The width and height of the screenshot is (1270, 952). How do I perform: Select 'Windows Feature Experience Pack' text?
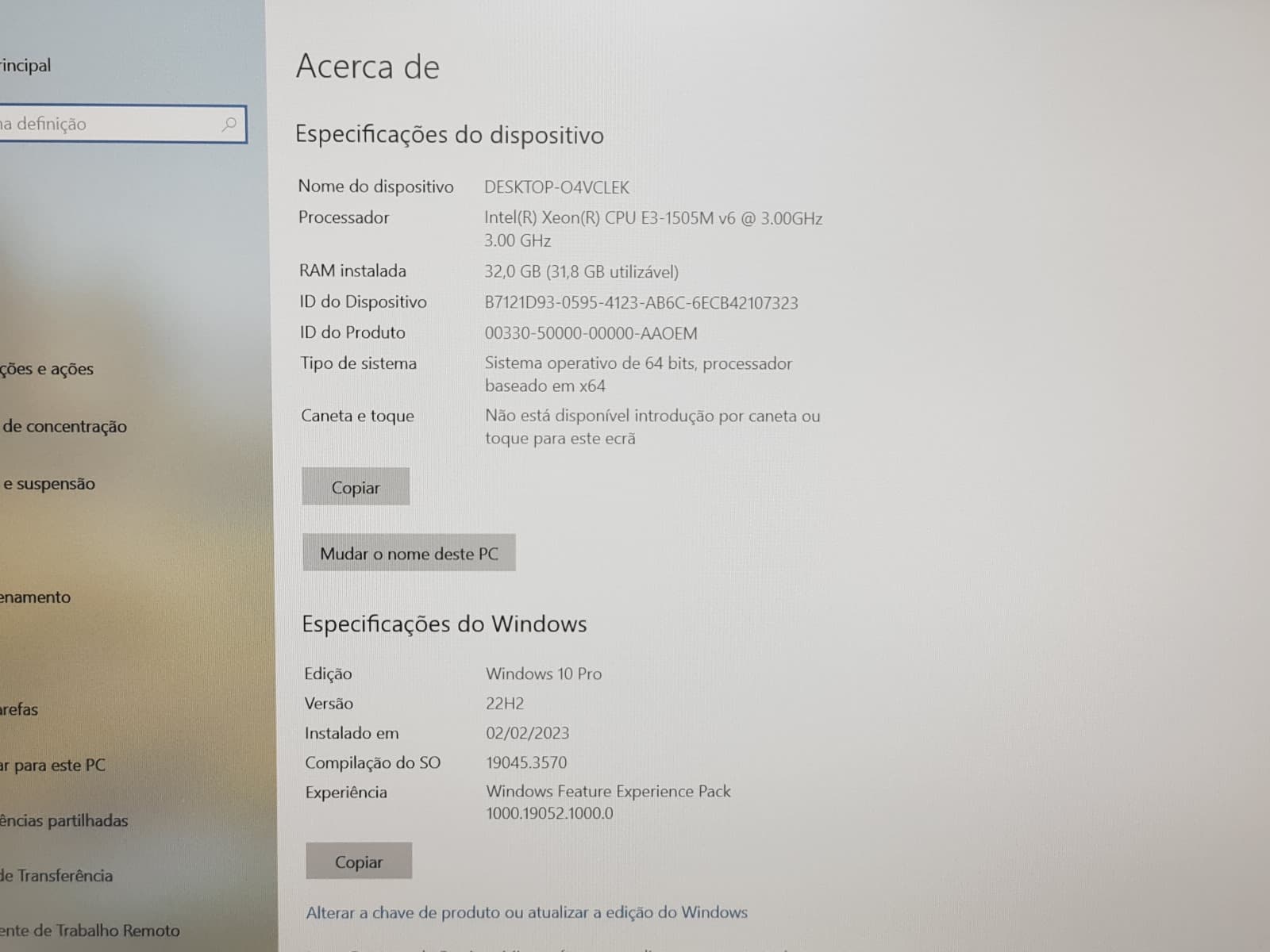[x=608, y=792]
